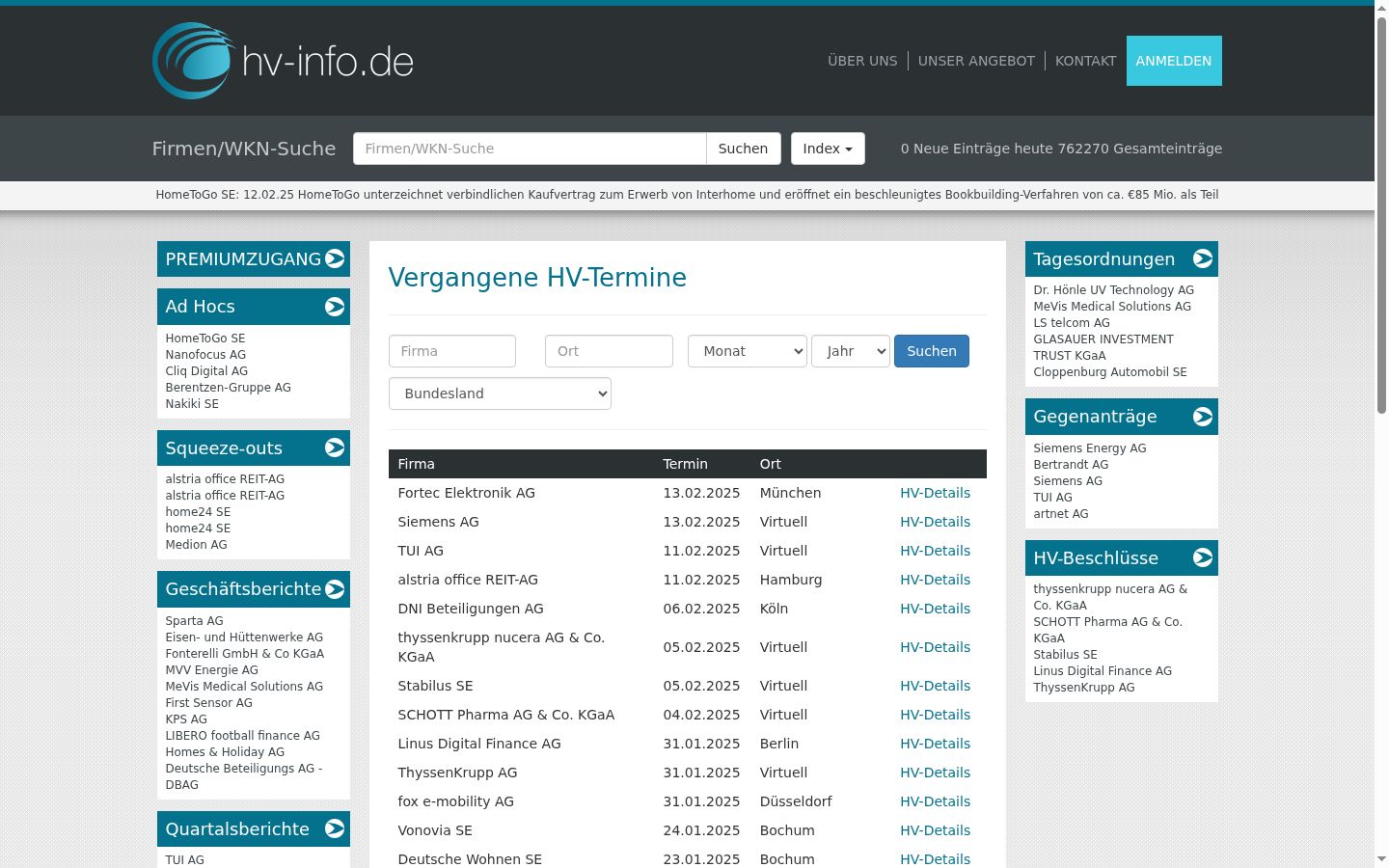Image resolution: width=1389 pixels, height=868 pixels.
Task: Click the Geschäftsberichte arrow icon
Action: [335, 589]
